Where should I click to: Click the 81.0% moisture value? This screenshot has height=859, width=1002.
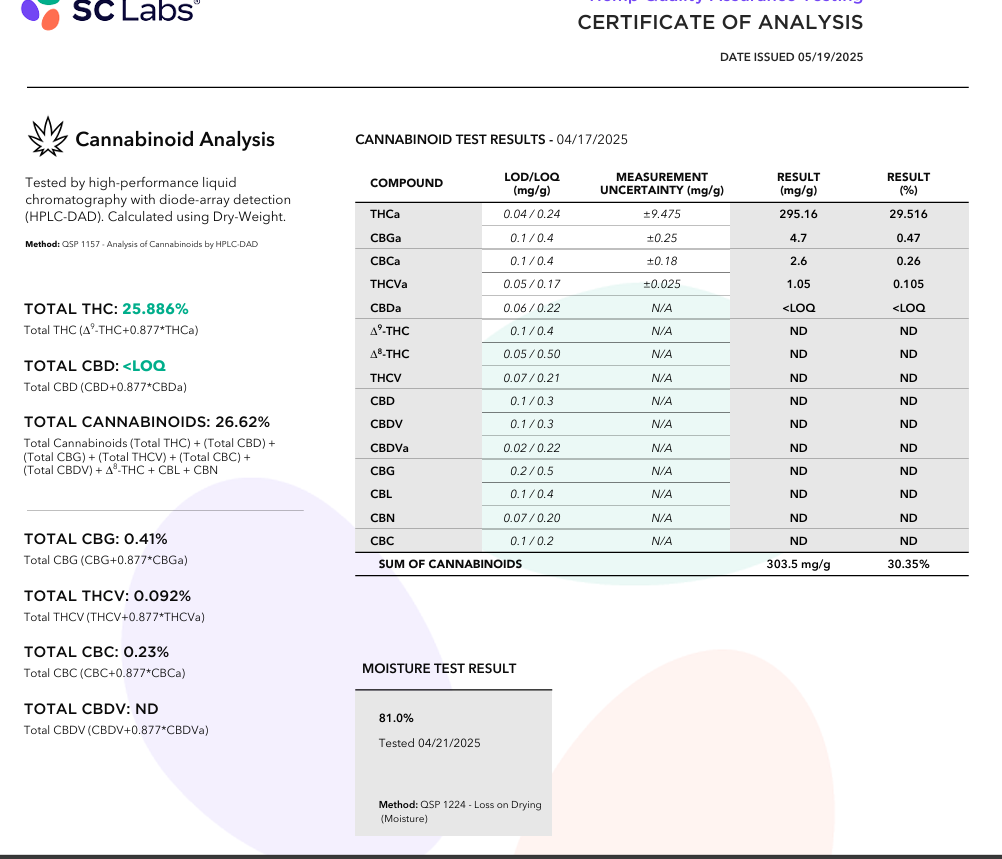point(396,718)
